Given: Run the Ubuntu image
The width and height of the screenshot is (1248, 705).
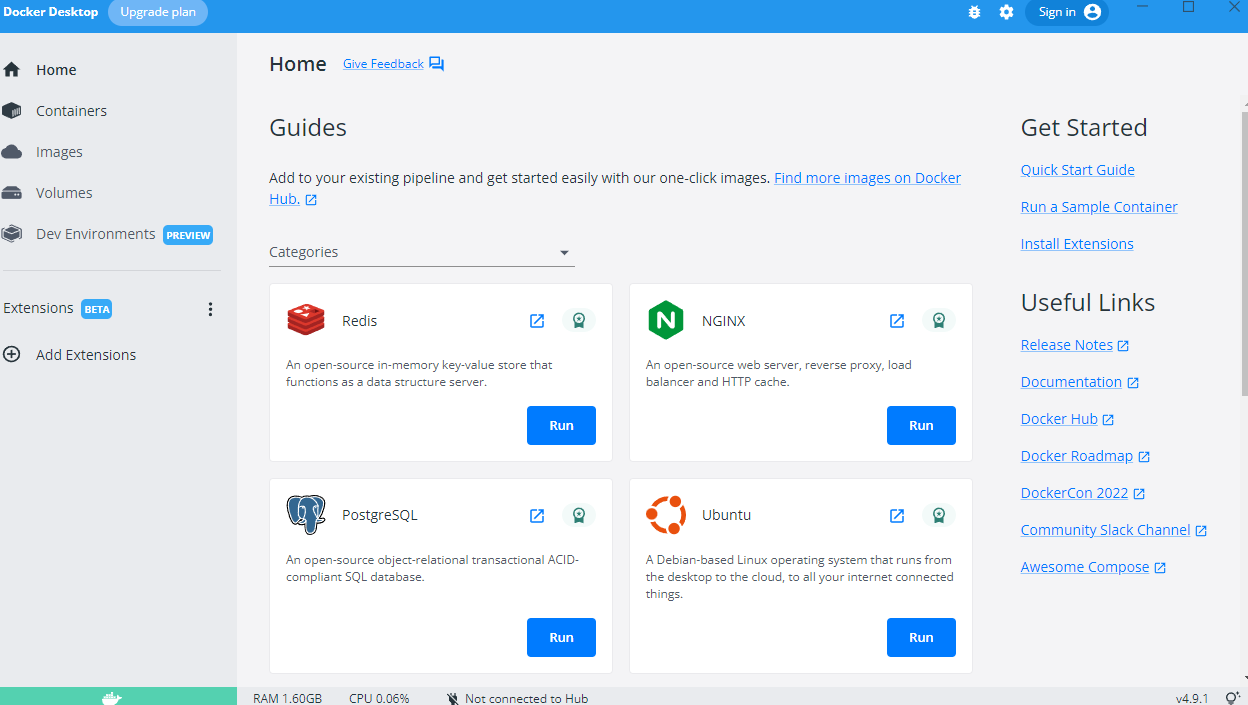Looking at the screenshot, I should [x=921, y=637].
